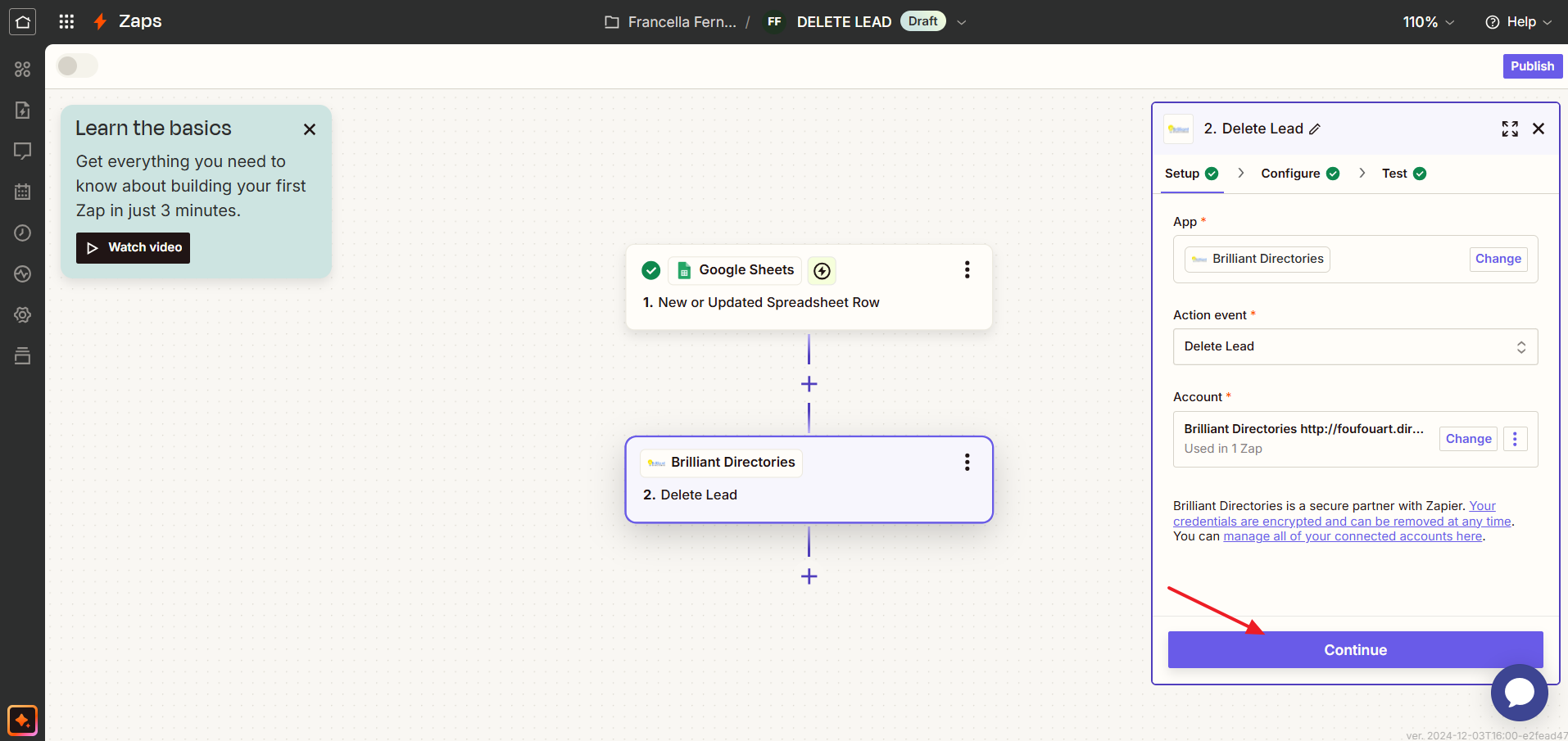Switch to the Configure tab

point(1299,174)
